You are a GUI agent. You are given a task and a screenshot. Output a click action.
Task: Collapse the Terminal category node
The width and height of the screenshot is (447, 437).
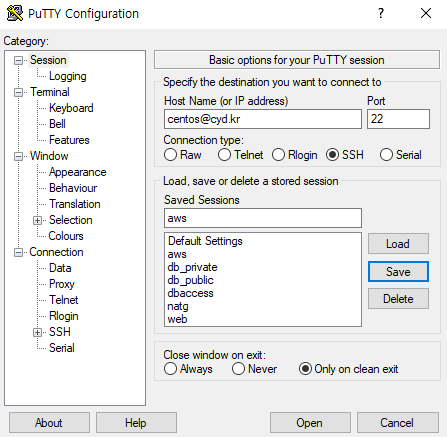[x=18, y=92]
